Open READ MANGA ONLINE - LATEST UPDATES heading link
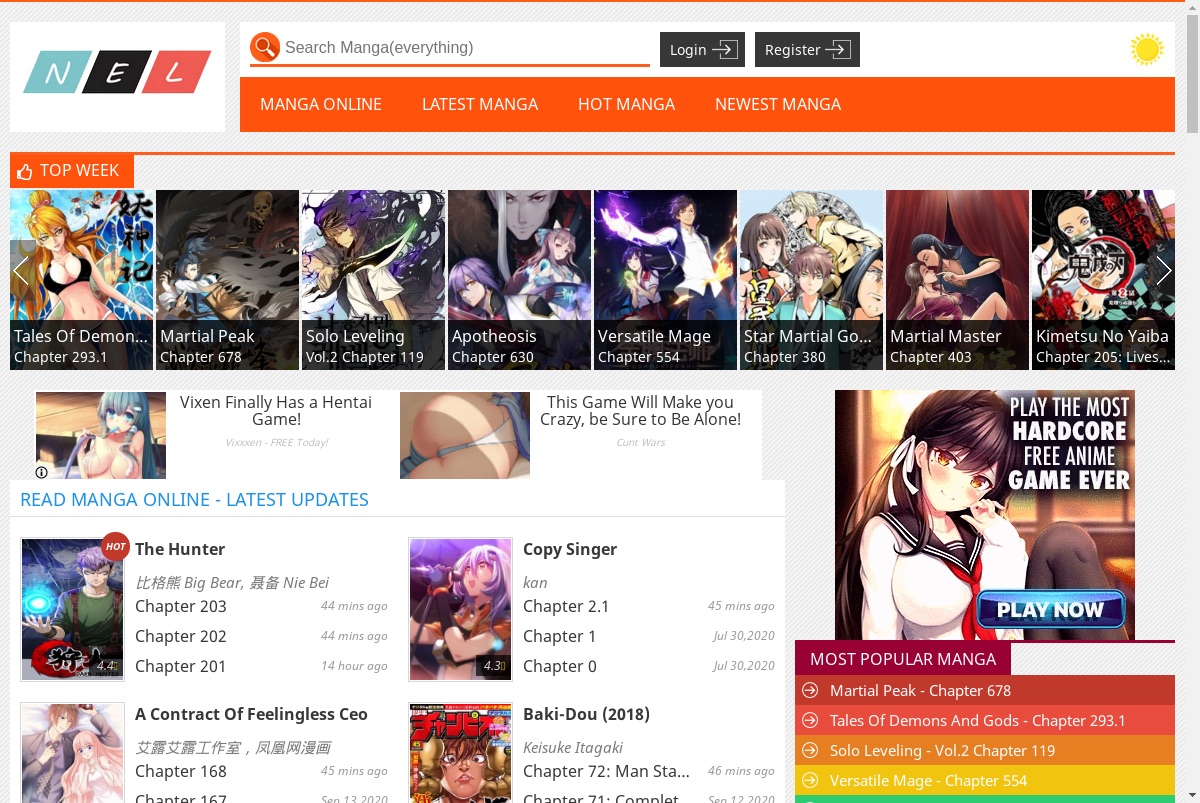The image size is (1200, 803). (x=194, y=500)
